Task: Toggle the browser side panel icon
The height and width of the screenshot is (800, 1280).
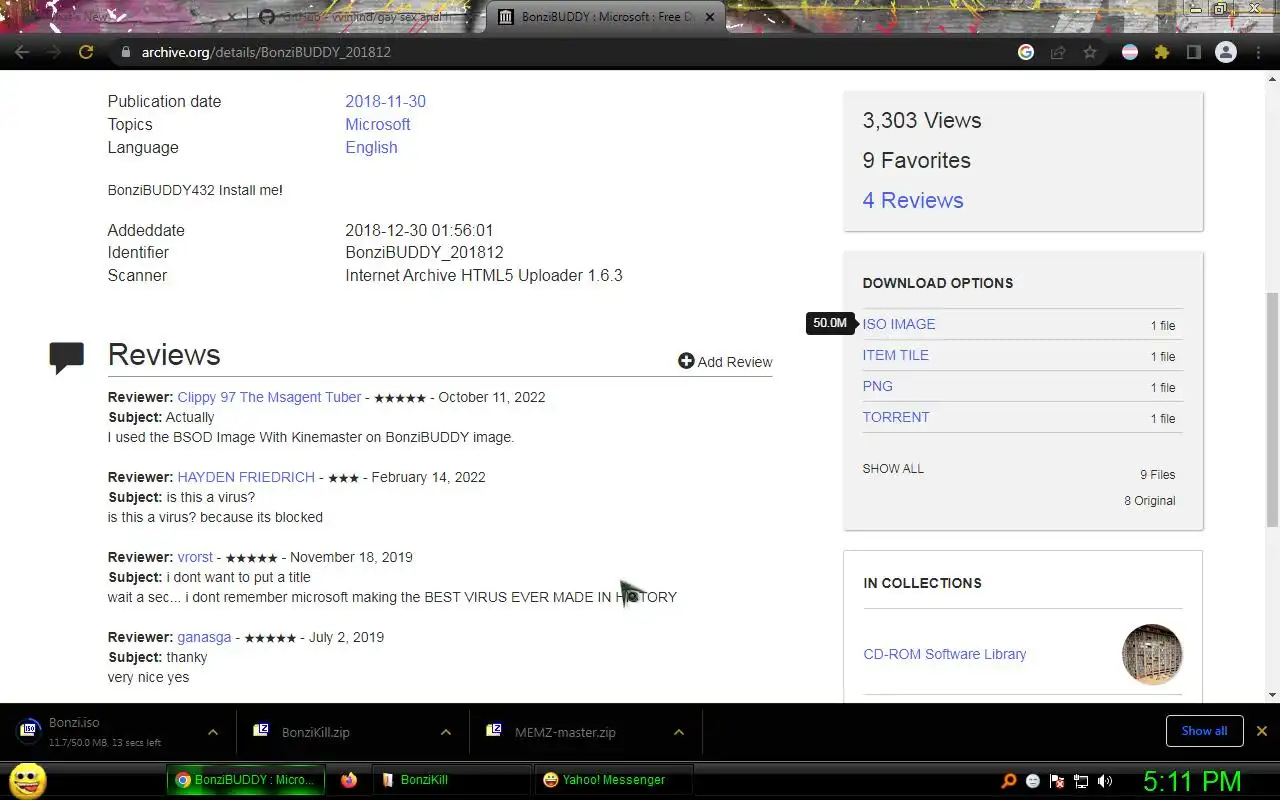Action: click(x=1194, y=52)
